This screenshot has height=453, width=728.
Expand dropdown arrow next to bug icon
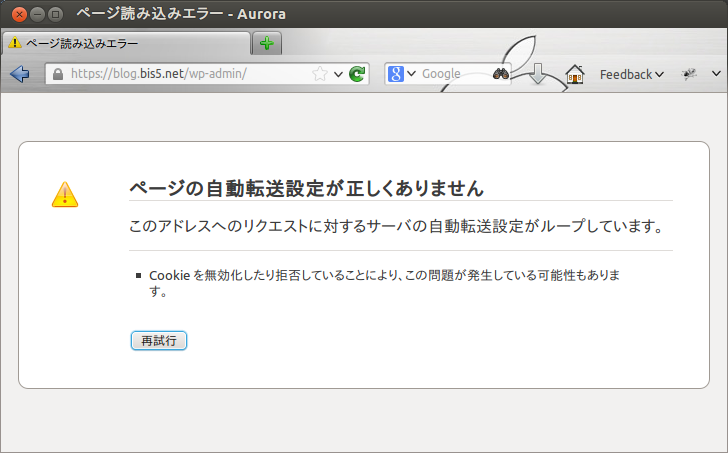point(716,73)
